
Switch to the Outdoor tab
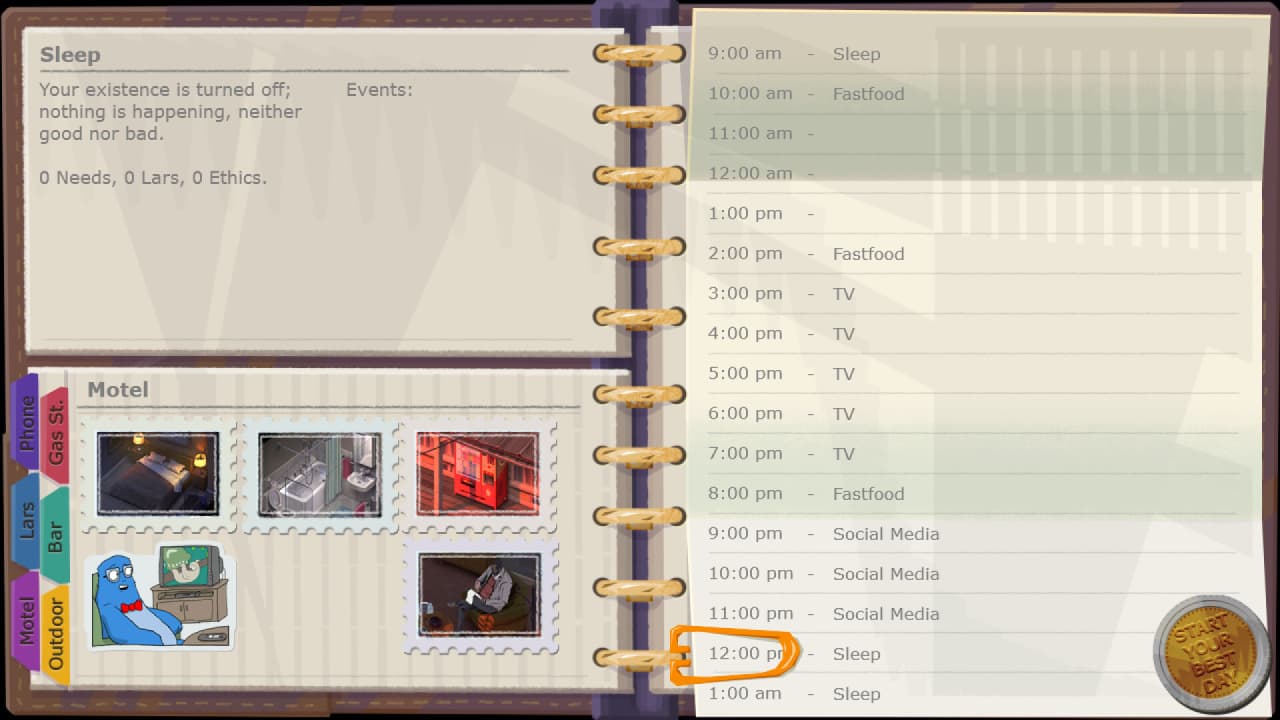(x=57, y=631)
